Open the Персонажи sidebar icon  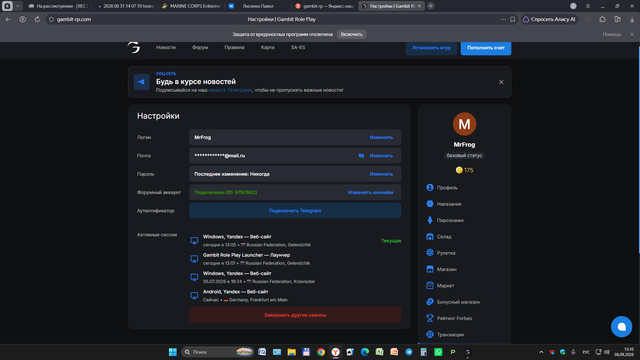click(430, 220)
